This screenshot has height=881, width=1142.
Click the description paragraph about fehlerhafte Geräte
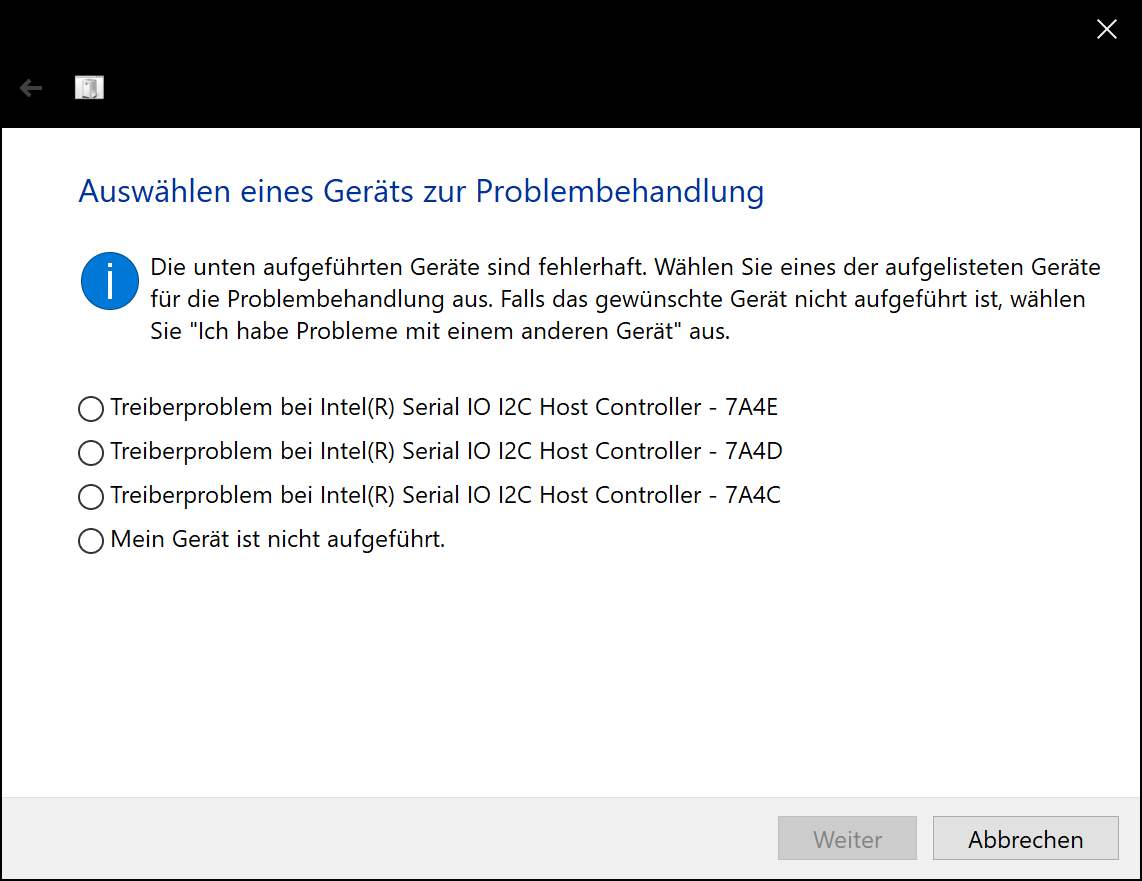(625, 299)
